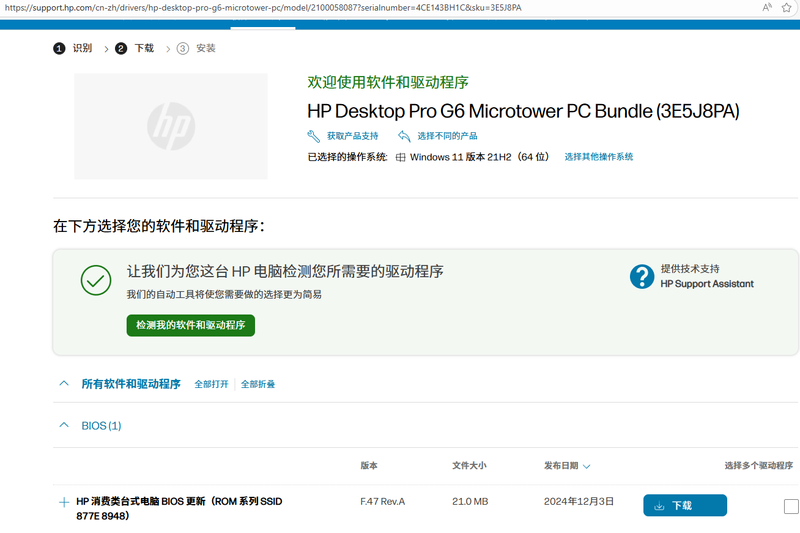Click the HP Support Assistant question mark icon
The width and height of the screenshot is (800, 533).
pyautogui.click(x=642, y=277)
